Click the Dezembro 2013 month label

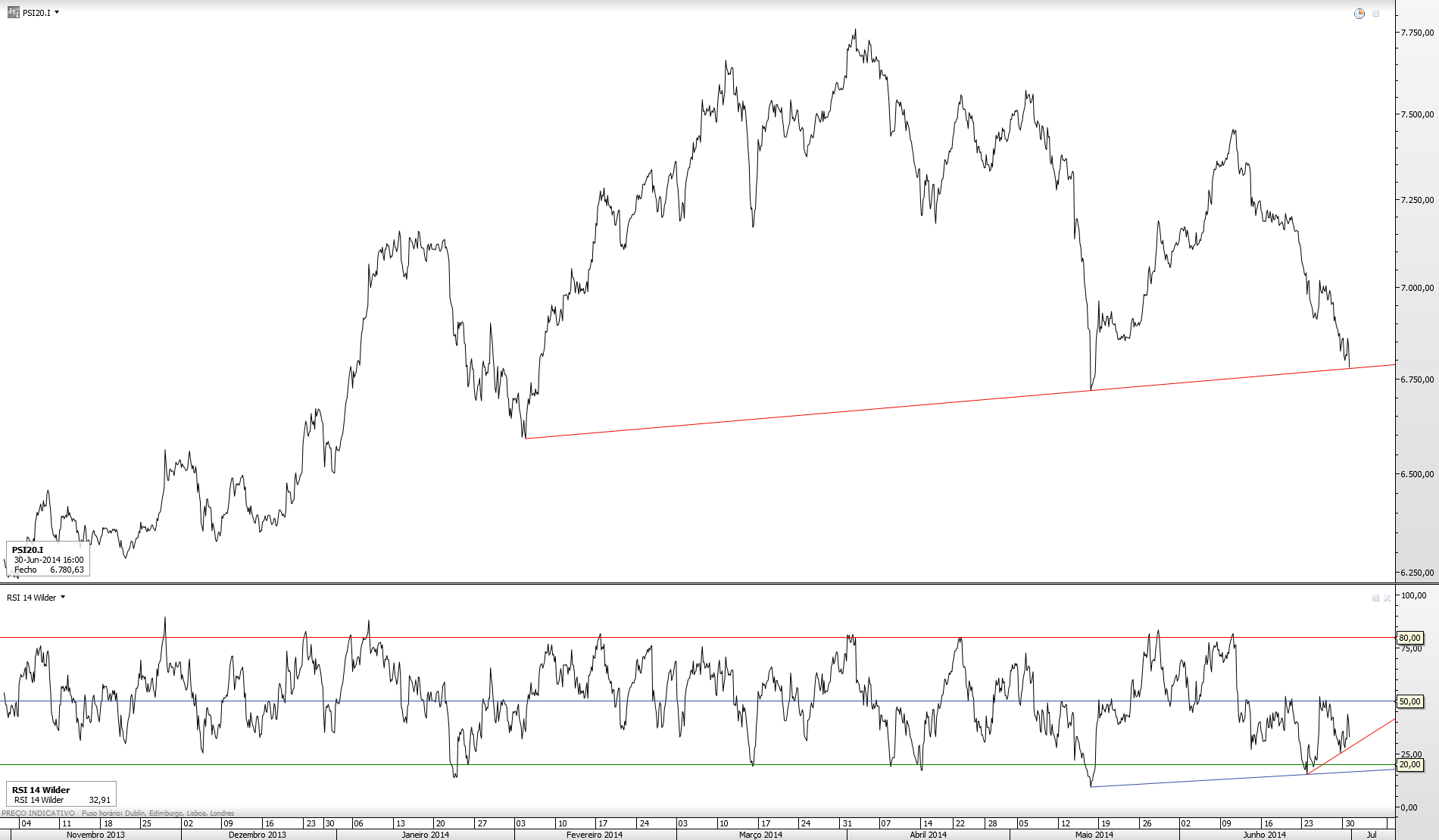tap(258, 835)
